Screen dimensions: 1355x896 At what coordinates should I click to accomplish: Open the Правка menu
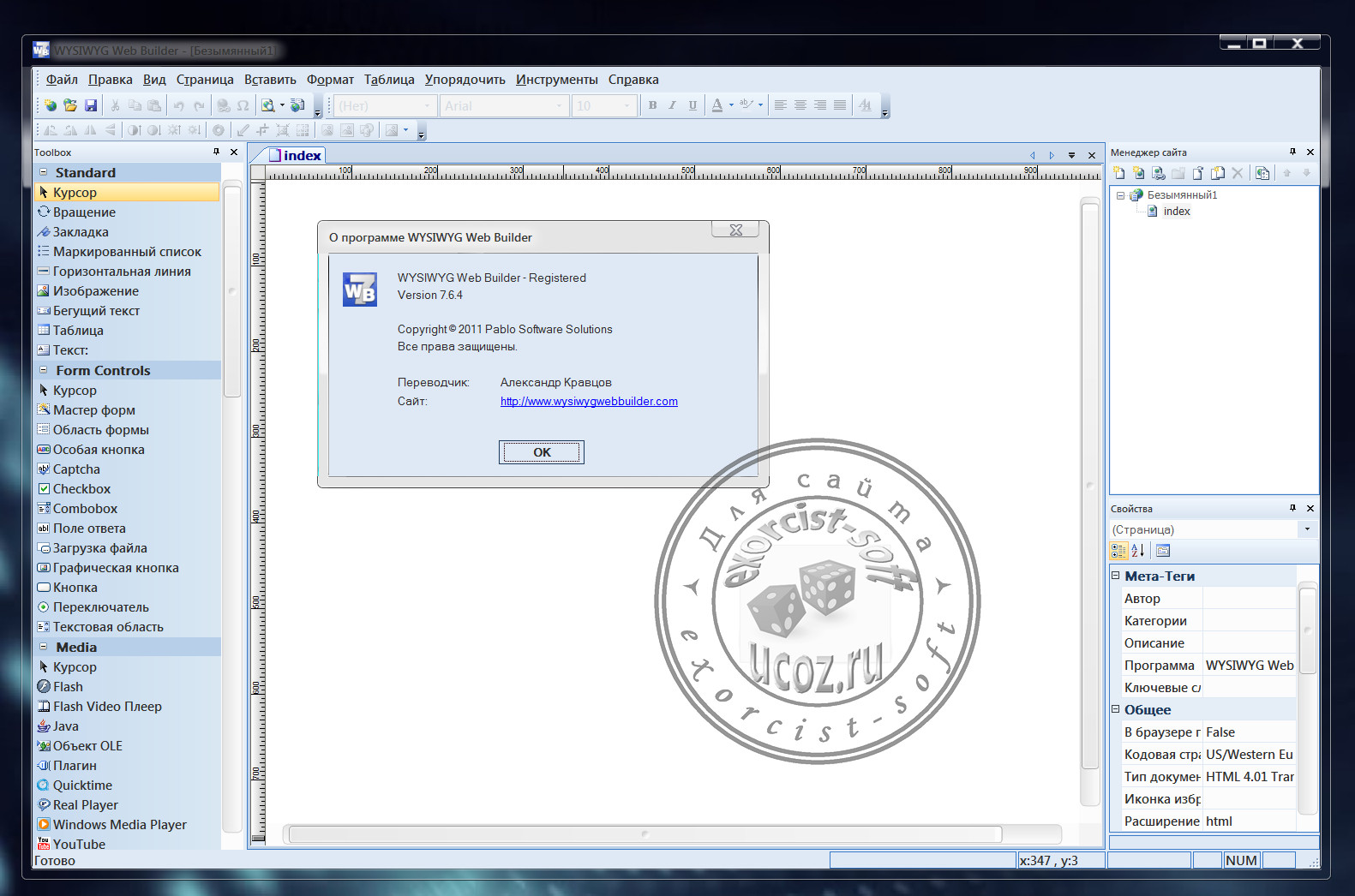(x=111, y=80)
